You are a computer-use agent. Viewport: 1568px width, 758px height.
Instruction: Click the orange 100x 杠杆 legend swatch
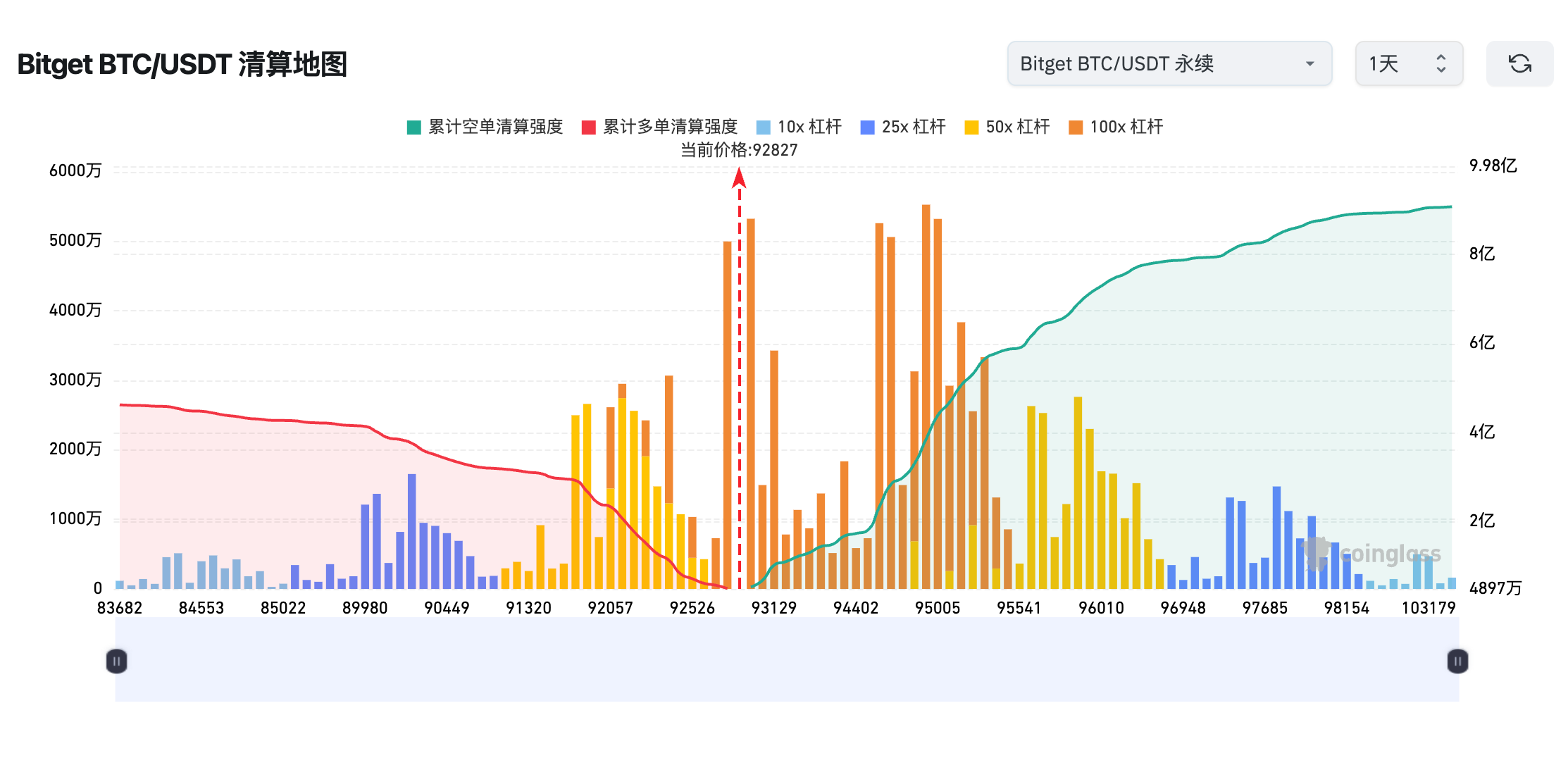[1076, 128]
